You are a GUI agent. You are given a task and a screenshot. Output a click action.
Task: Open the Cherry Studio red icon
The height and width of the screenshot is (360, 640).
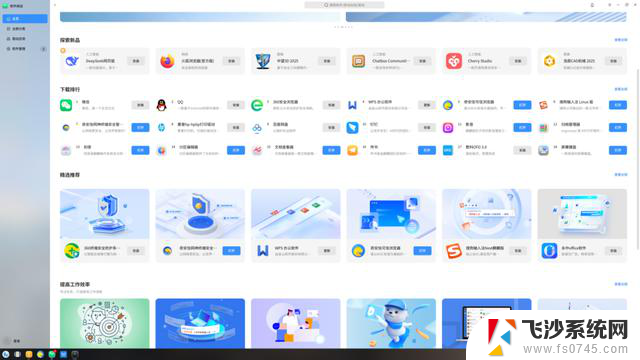[454, 61]
